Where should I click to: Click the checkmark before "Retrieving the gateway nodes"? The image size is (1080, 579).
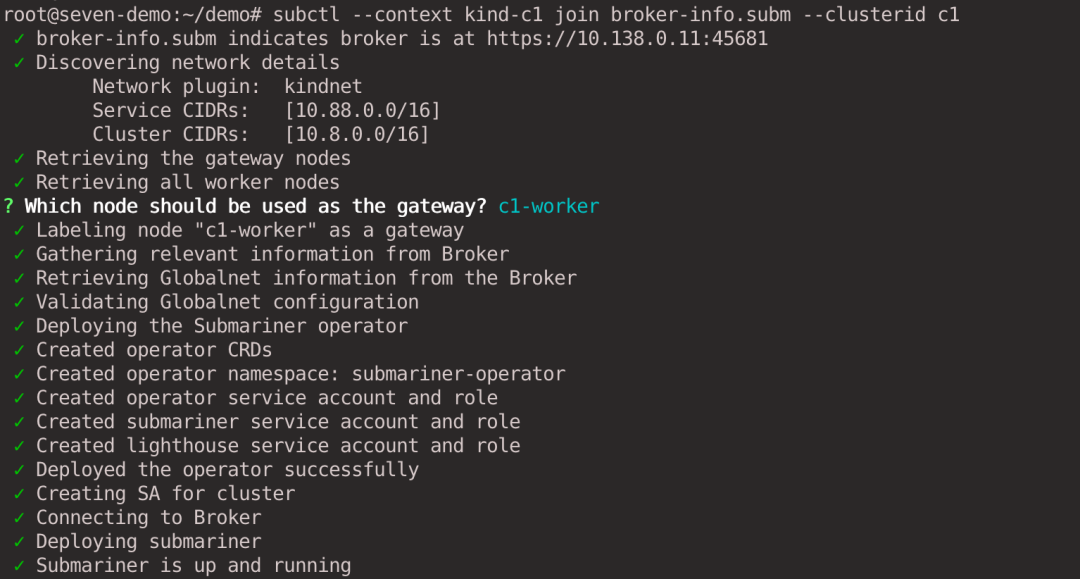click(19, 158)
